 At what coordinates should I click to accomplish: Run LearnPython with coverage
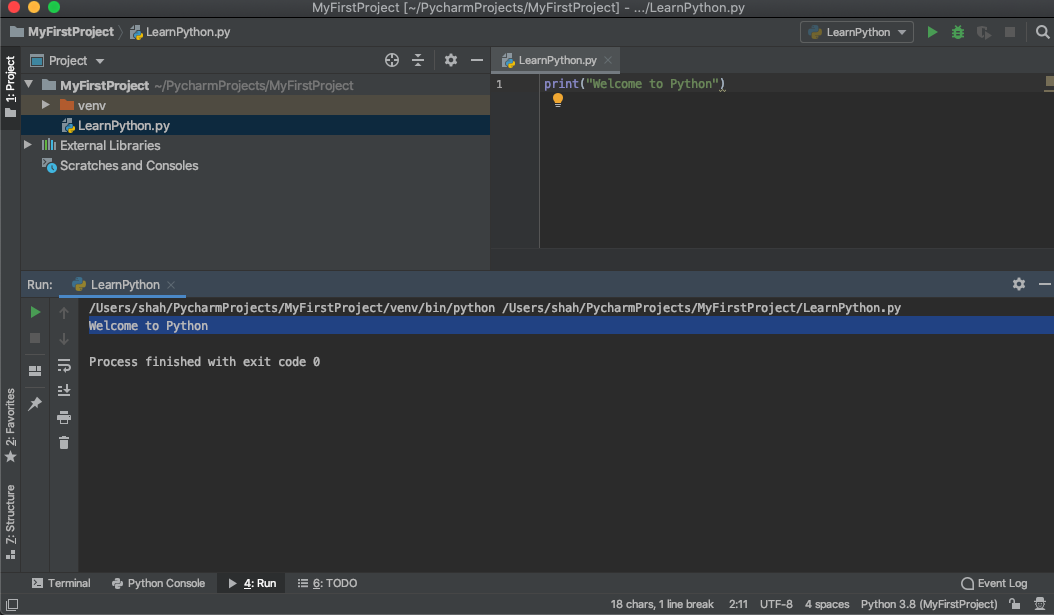click(x=983, y=32)
